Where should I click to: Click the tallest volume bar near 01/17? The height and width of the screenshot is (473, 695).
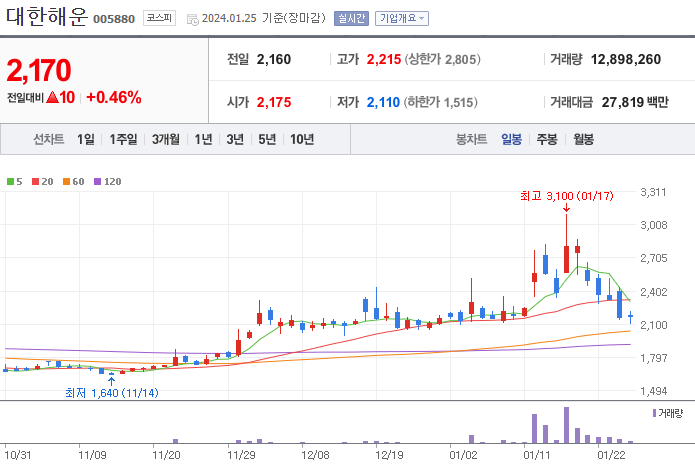coord(566,425)
